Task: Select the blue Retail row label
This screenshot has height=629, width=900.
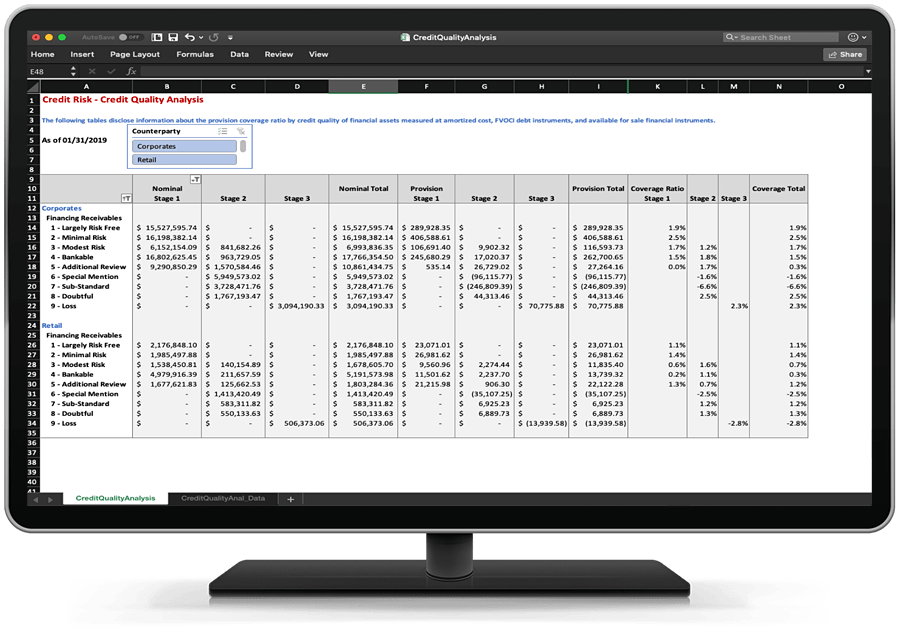Action: tap(52, 325)
